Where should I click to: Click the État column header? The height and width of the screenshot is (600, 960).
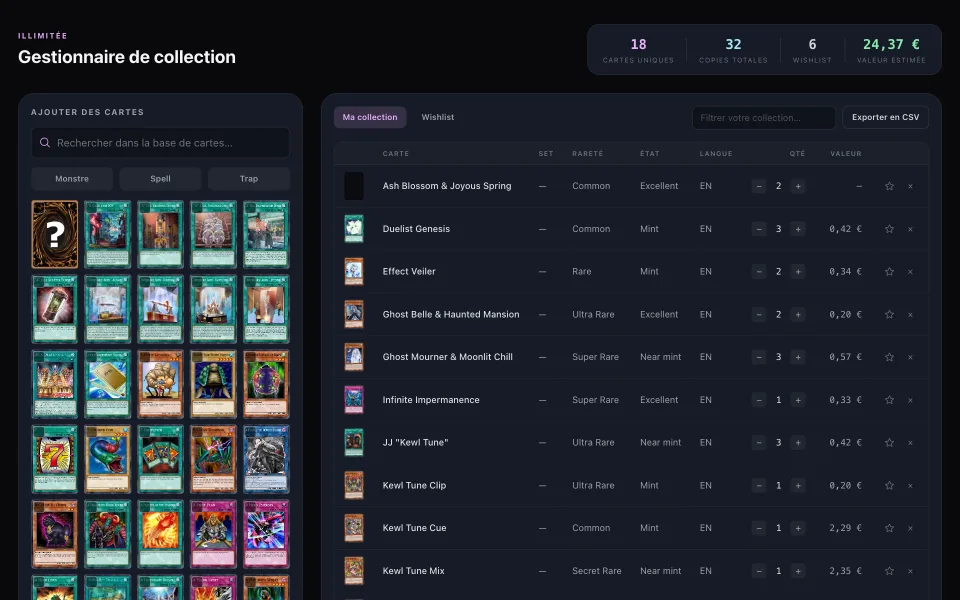[x=650, y=154]
